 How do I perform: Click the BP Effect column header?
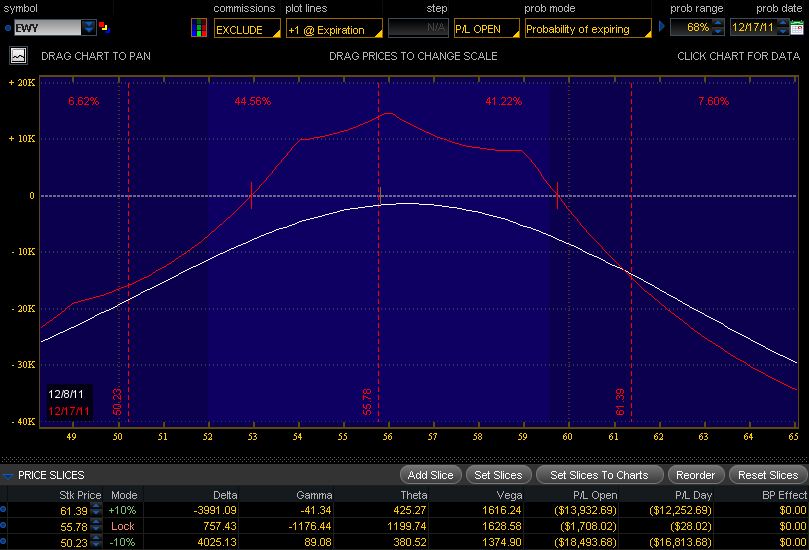784,495
